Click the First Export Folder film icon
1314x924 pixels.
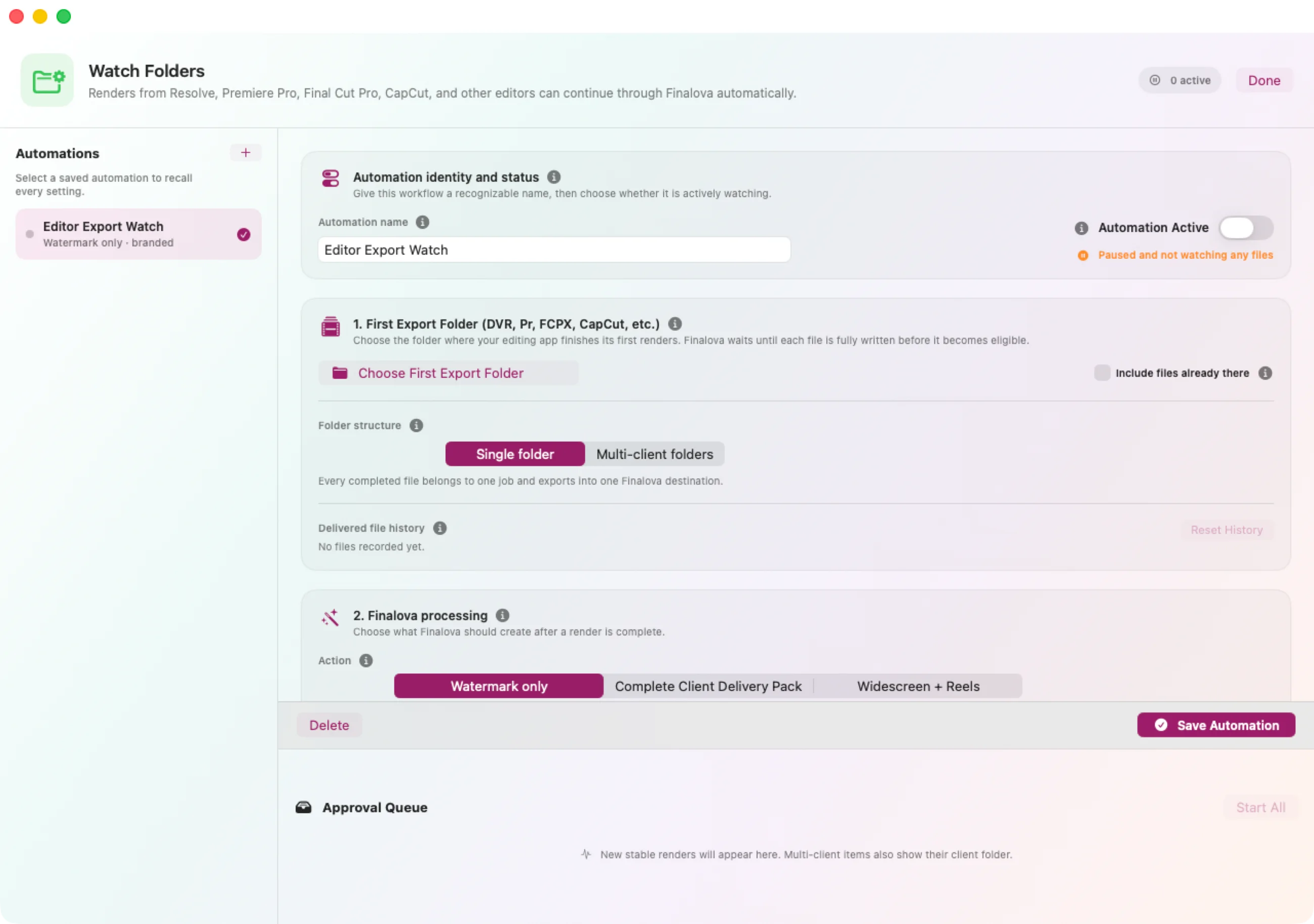pos(330,327)
